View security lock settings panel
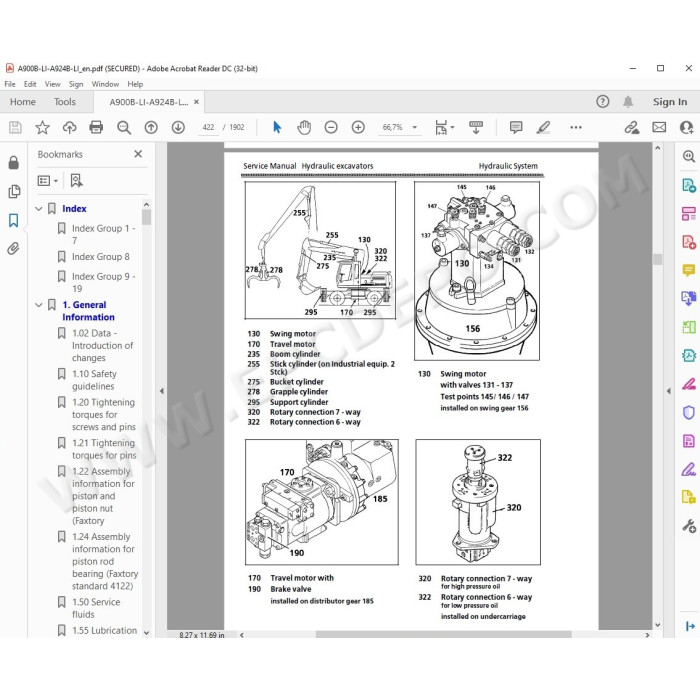700x700 pixels. tap(14, 162)
